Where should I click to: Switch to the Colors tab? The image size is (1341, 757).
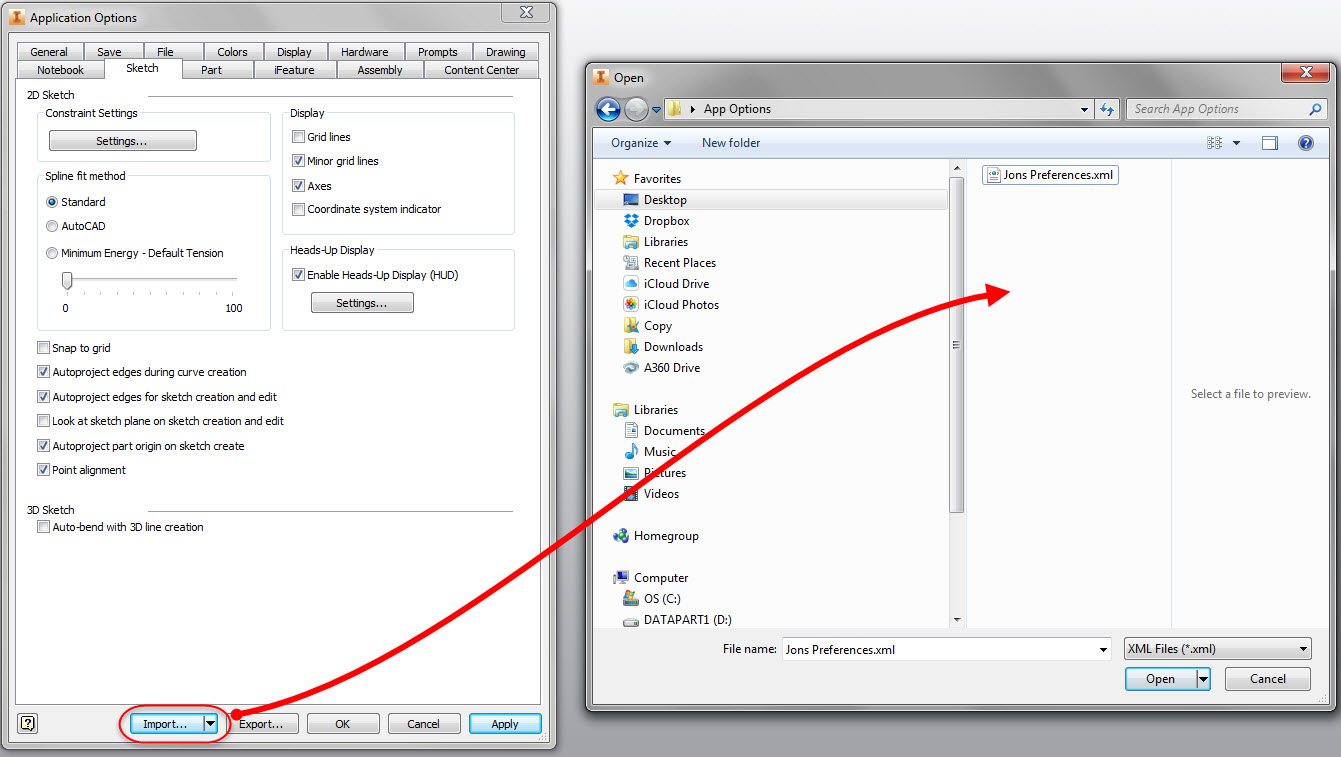231,51
